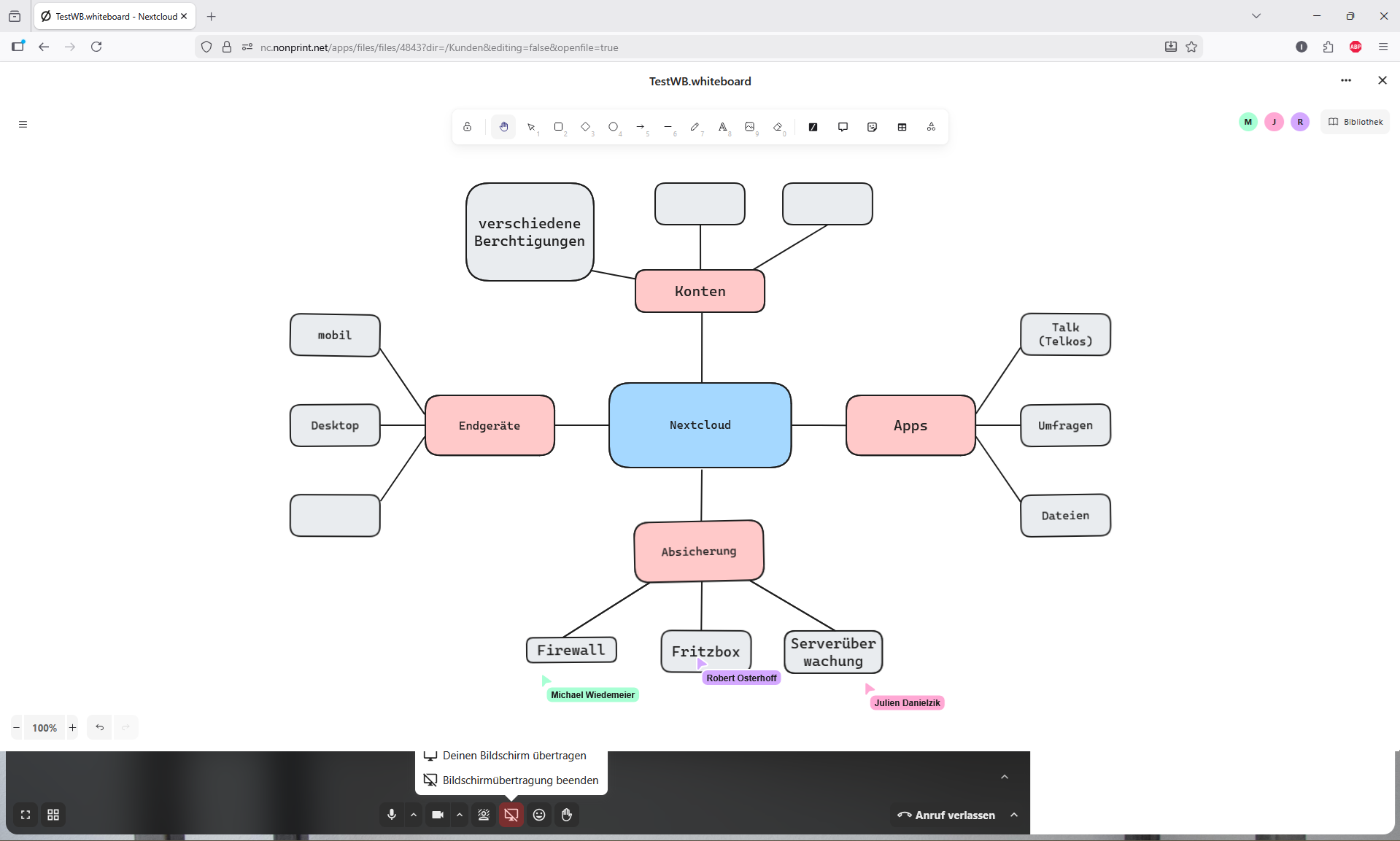Screen dimensions: 1400x841
Task: Open the Bibliothek library panel
Action: click(1355, 122)
